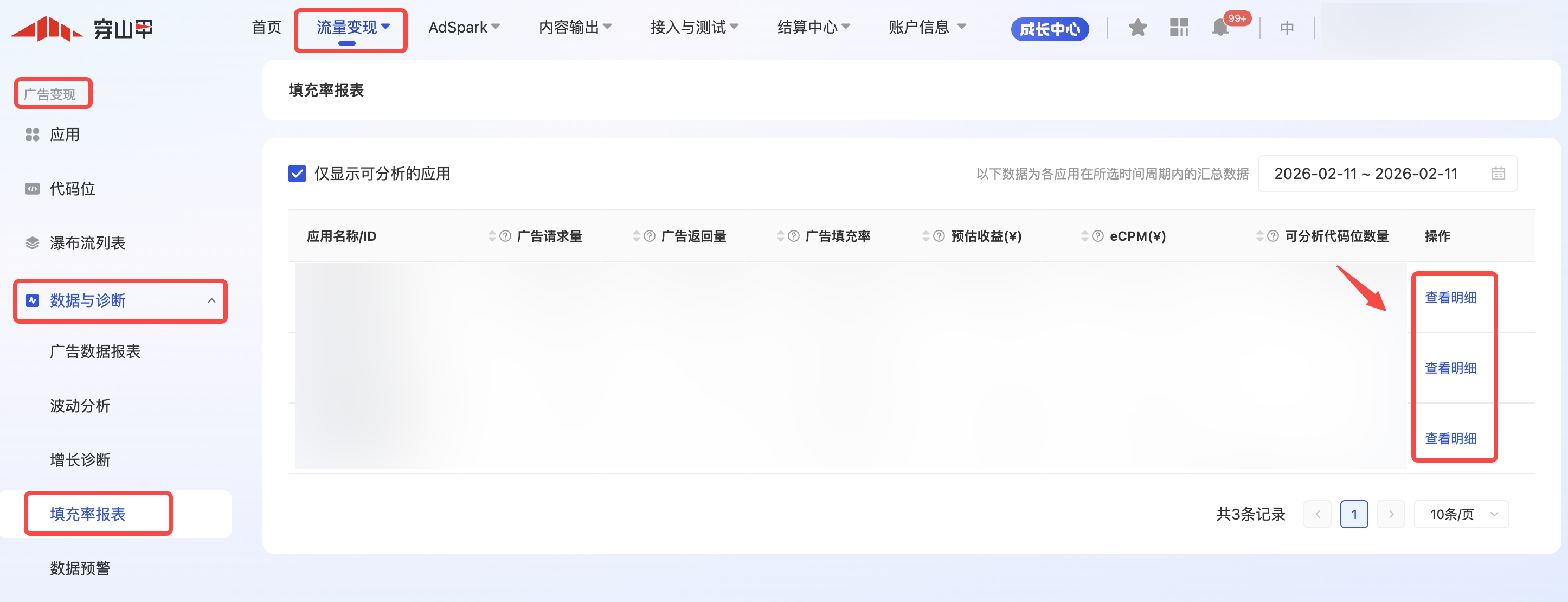This screenshot has width=1568, height=602.
Task: Click the star favorites icon in header
Action: [x=1137, y=28]
